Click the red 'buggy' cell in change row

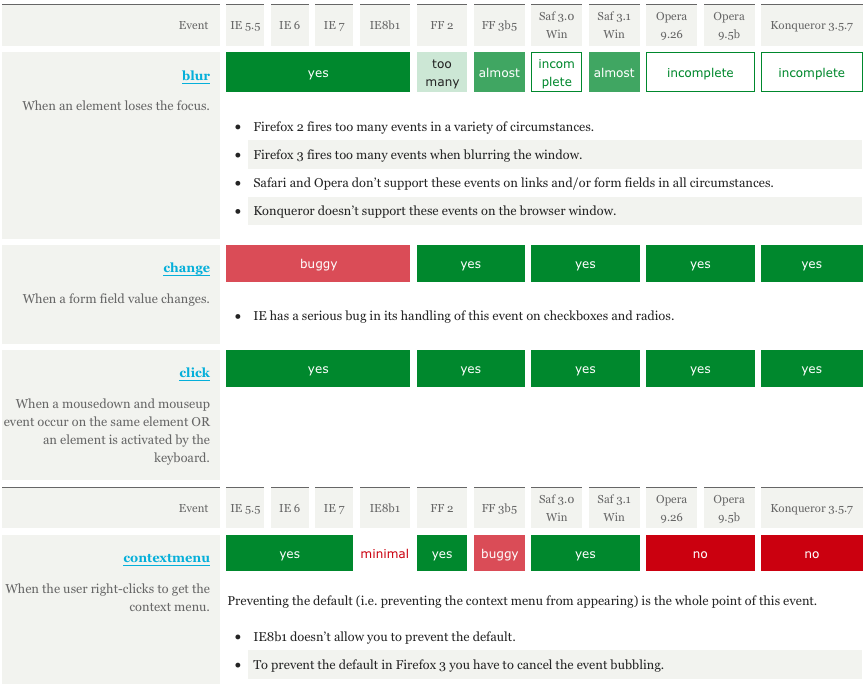pyautogui.click(x=318, y=264)
